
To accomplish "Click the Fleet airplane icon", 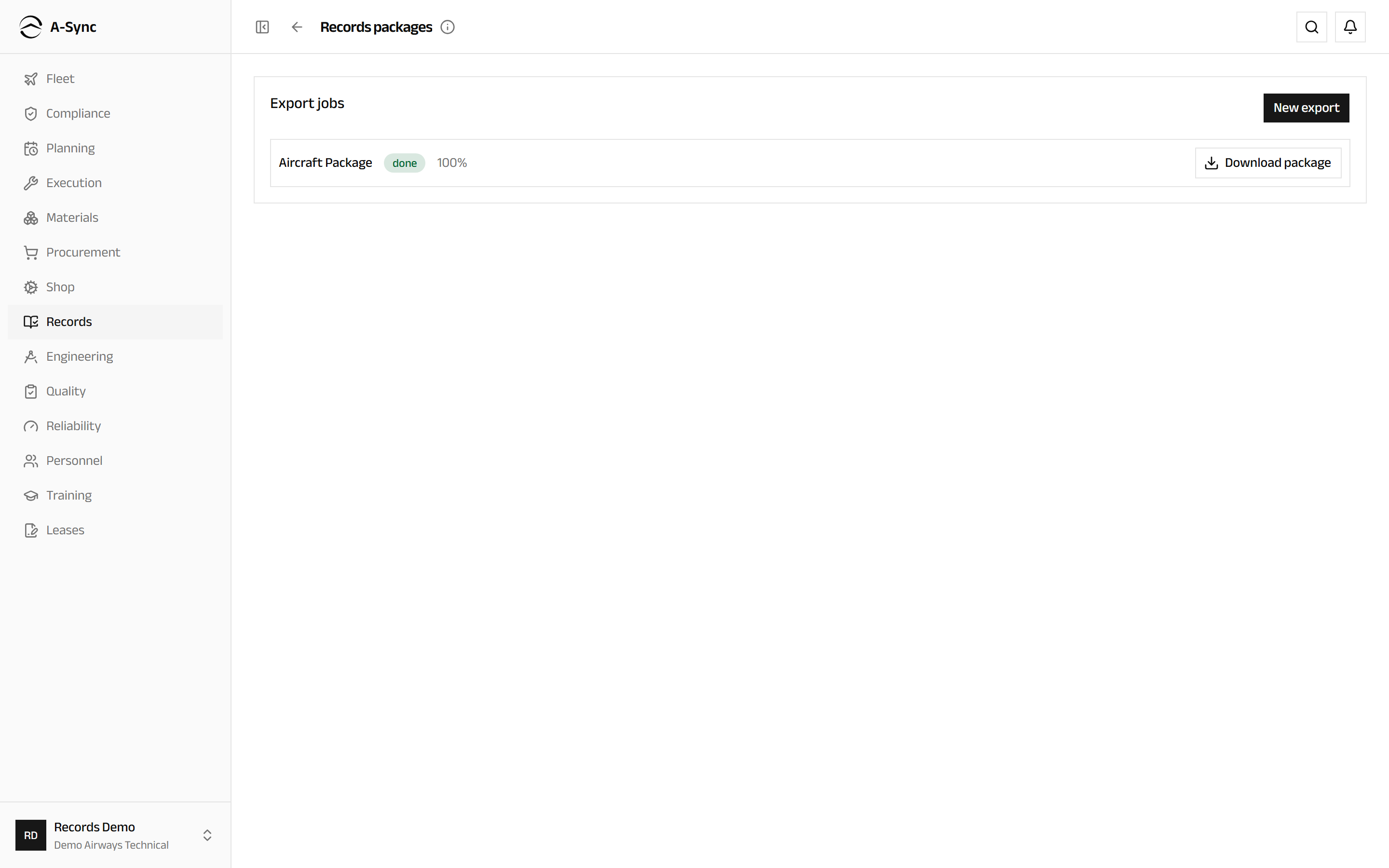I will point(31,79).
